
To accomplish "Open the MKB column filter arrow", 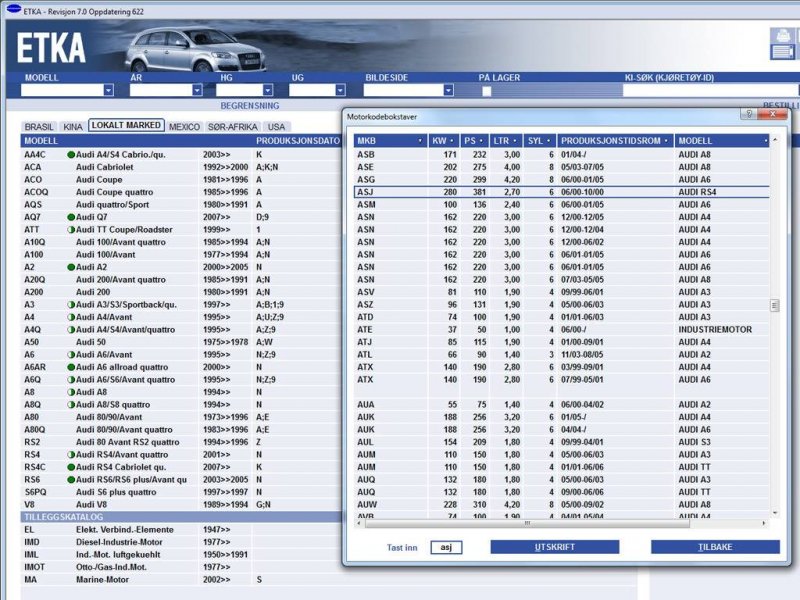I will (419, 141).
